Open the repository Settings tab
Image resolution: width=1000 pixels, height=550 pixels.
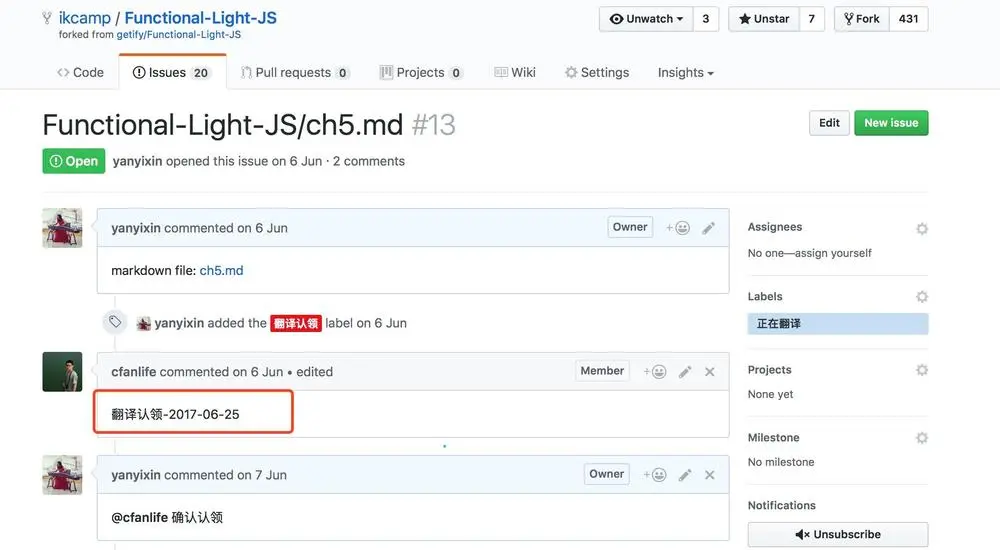click(597, 73)
